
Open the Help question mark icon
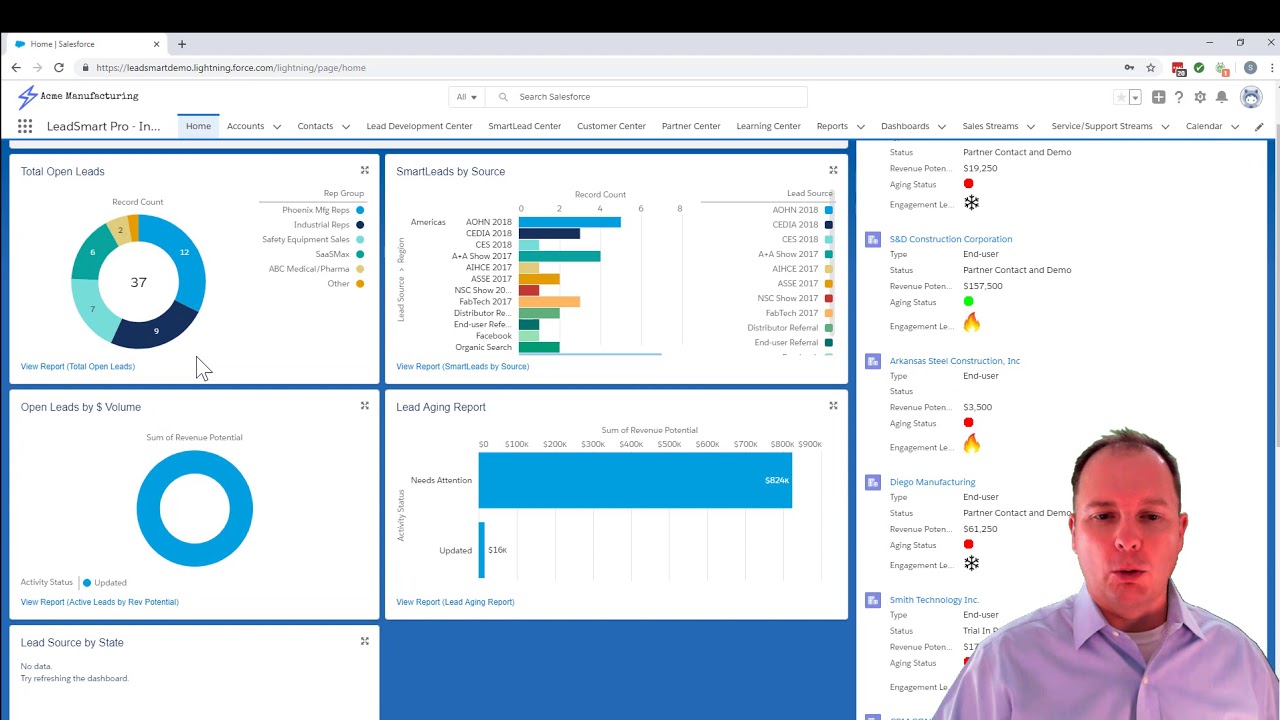pyautogui.click(x=1179, y=97)
